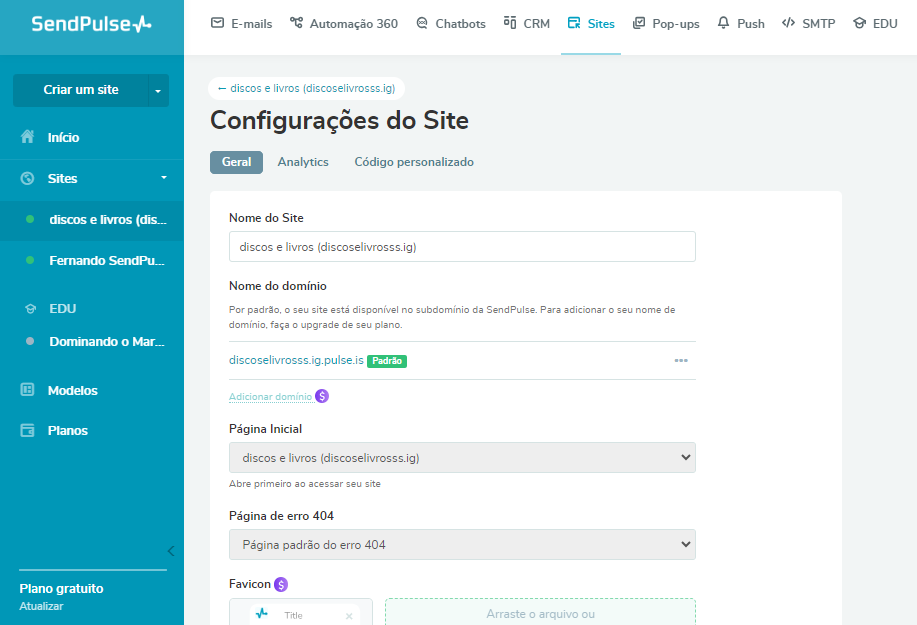Open the Criar um site dropdown arrow
Screen dimensions: 917x625
click(x=158, y=90)
